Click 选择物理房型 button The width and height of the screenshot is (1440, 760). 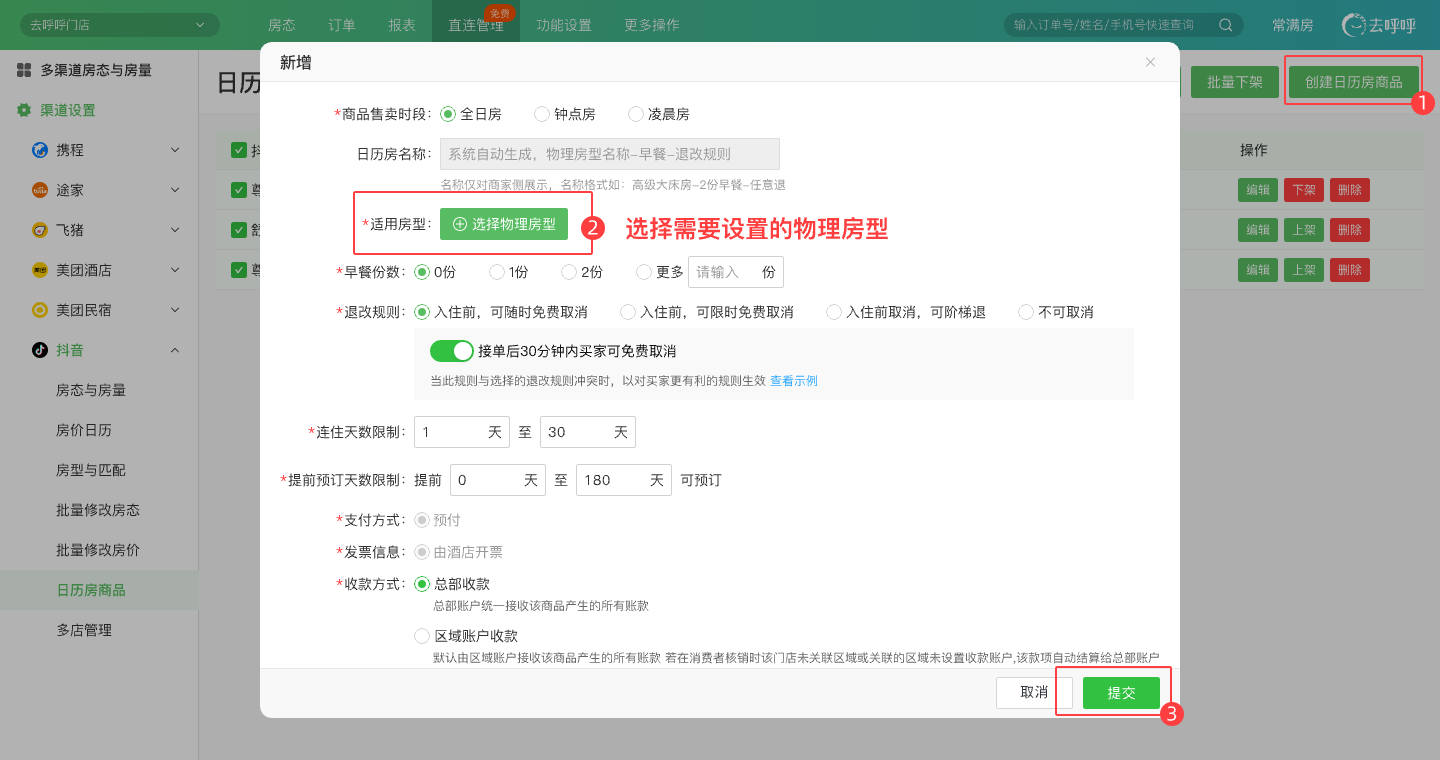pos(504,224)
